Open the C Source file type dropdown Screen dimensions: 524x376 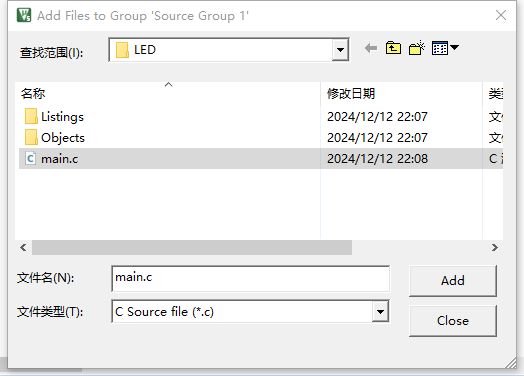[x=380, y=311]
